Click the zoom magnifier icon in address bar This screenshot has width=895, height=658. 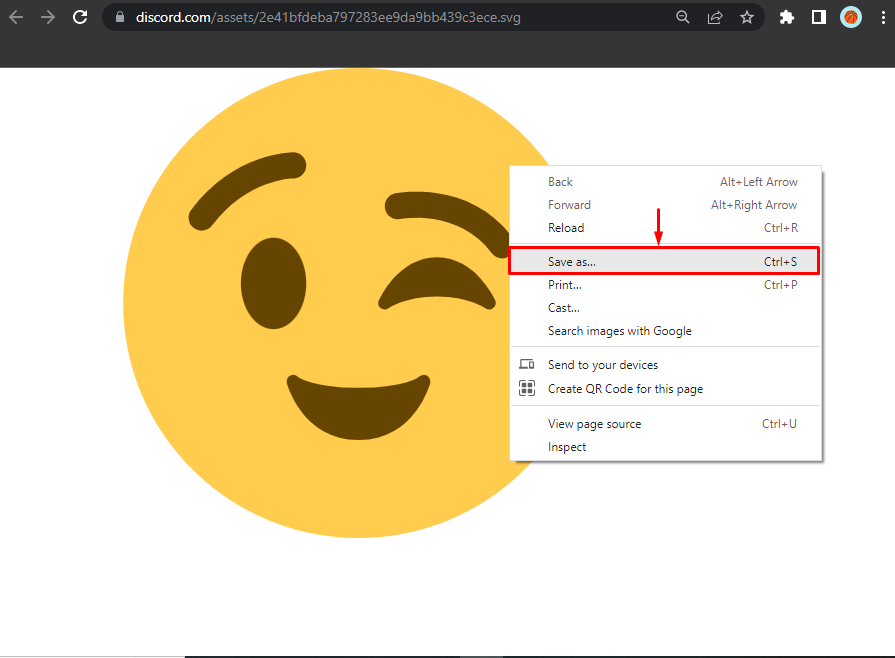pyautogui.click(x=683, y=17)
